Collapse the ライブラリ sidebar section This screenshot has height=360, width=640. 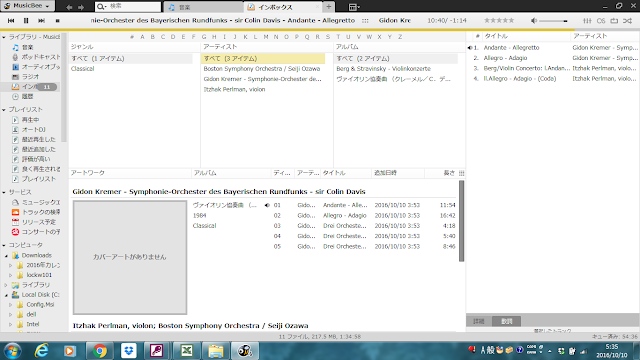[x=4, y=37]
